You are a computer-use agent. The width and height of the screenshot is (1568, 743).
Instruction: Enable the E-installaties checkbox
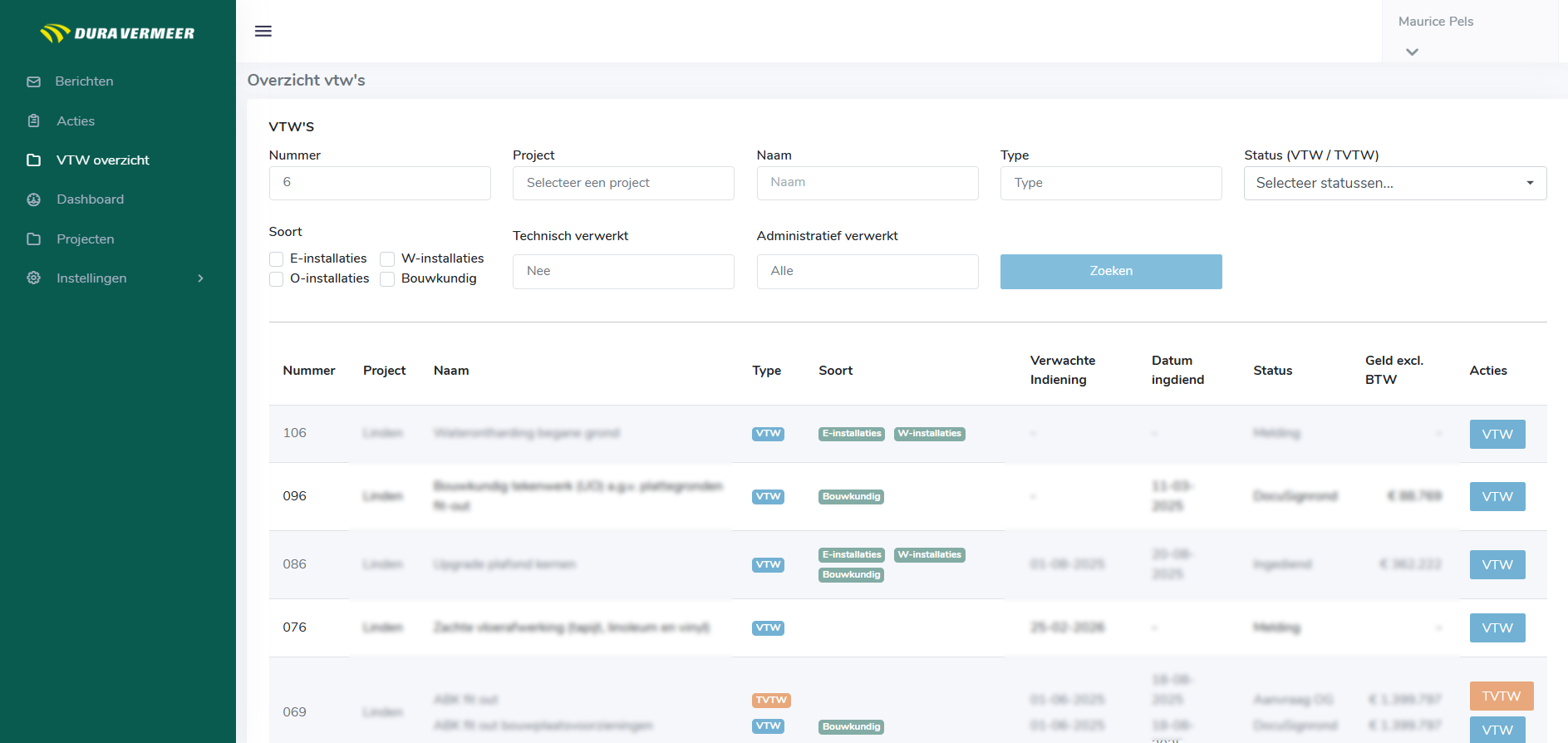277,259
